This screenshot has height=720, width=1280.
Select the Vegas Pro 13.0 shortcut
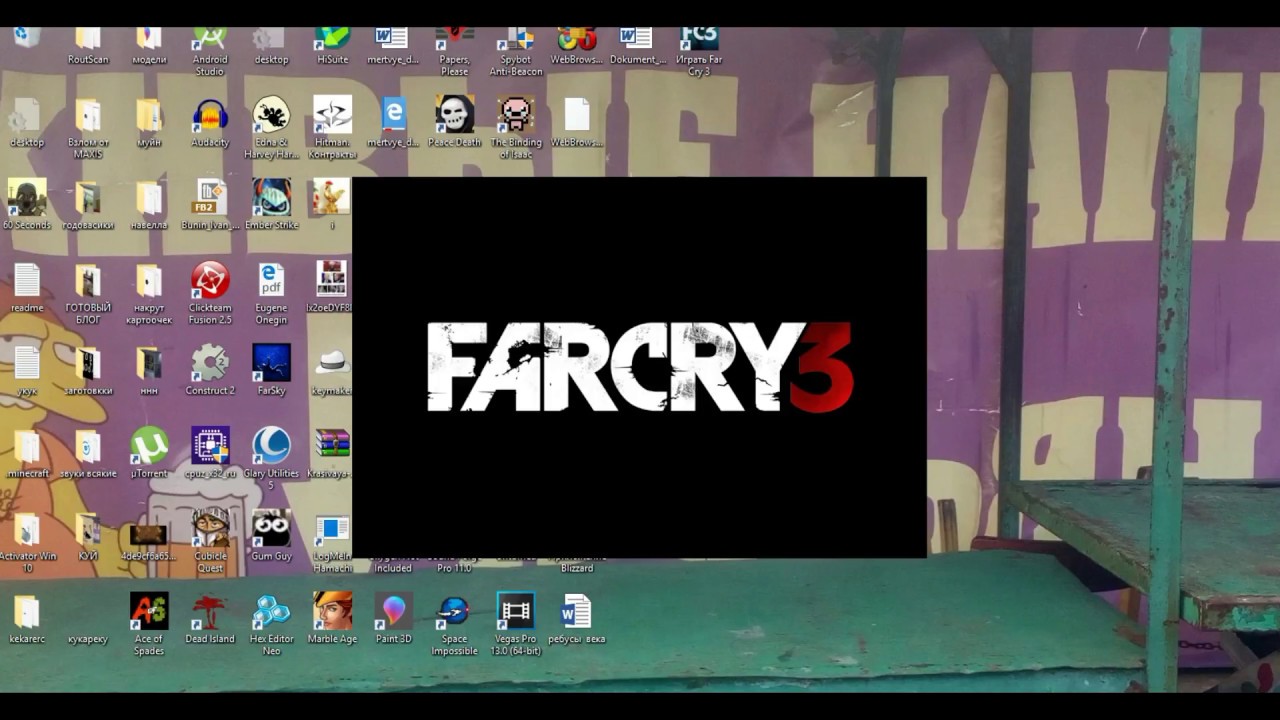(x=516, y=625)
